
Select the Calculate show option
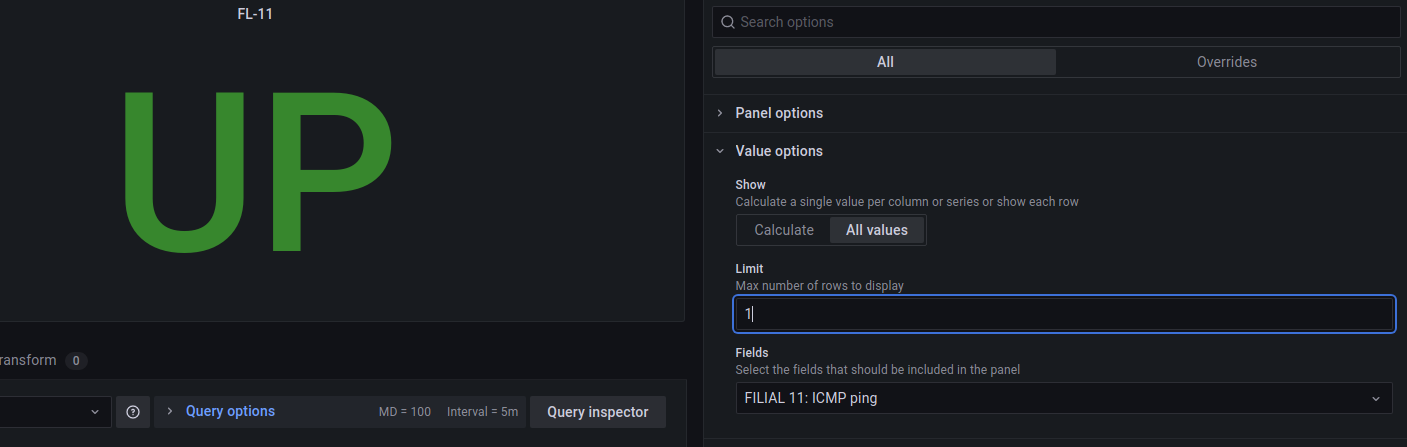tap(783, 230)
